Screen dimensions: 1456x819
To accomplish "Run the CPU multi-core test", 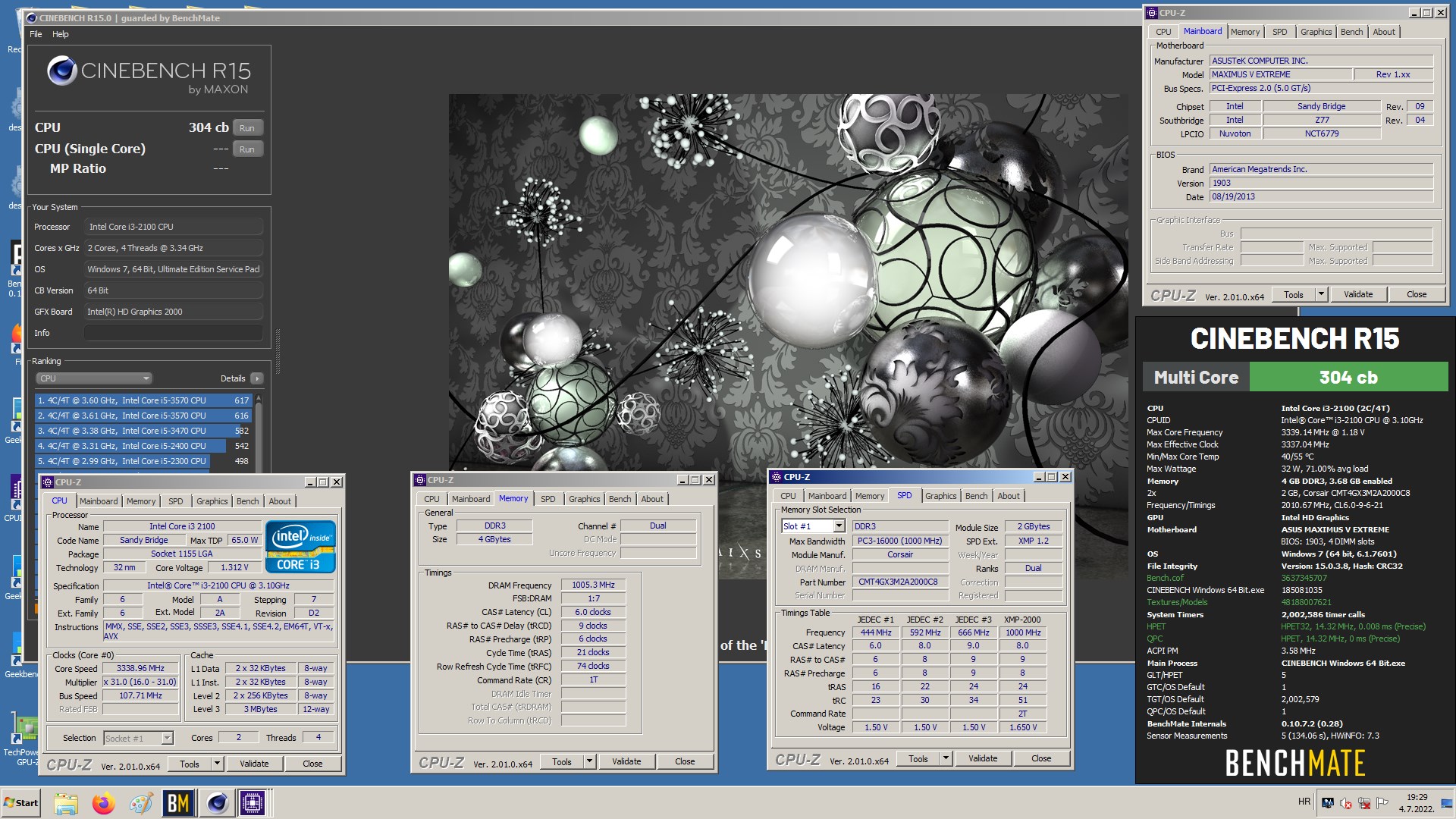I will click(247, 128).
